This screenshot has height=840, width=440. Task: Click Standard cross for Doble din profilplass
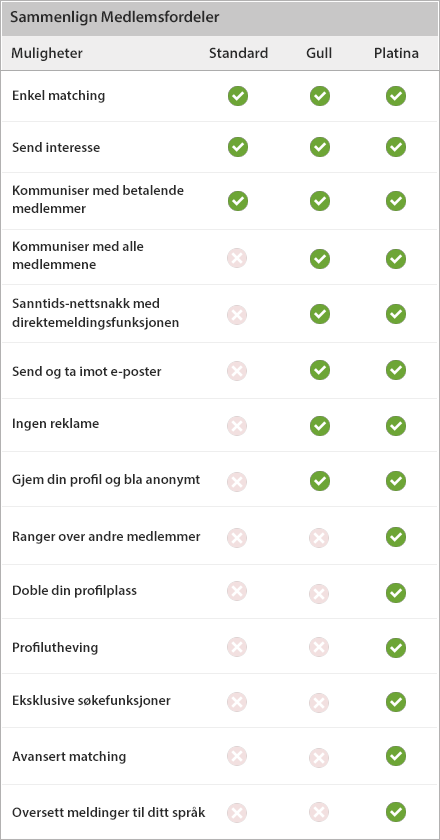pos(237,591)
